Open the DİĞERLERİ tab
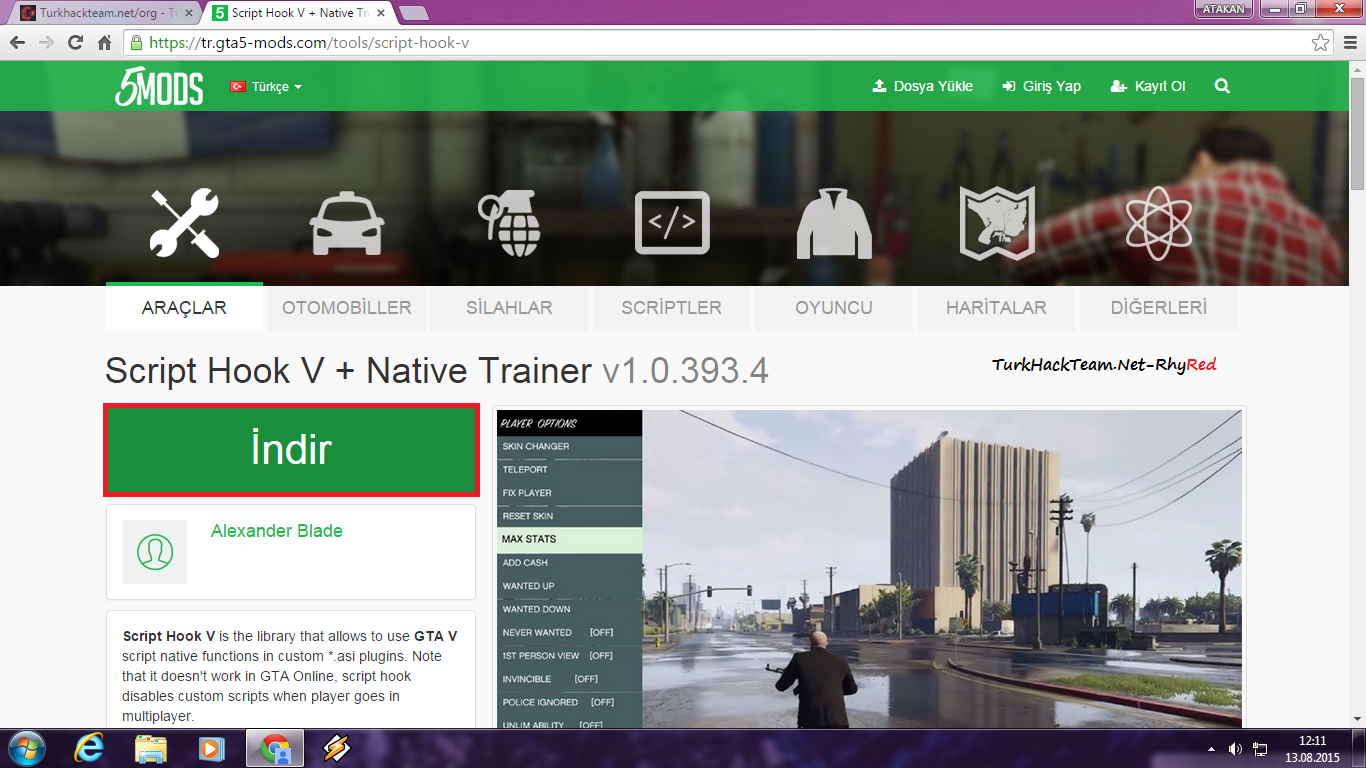 point(1159,308)
